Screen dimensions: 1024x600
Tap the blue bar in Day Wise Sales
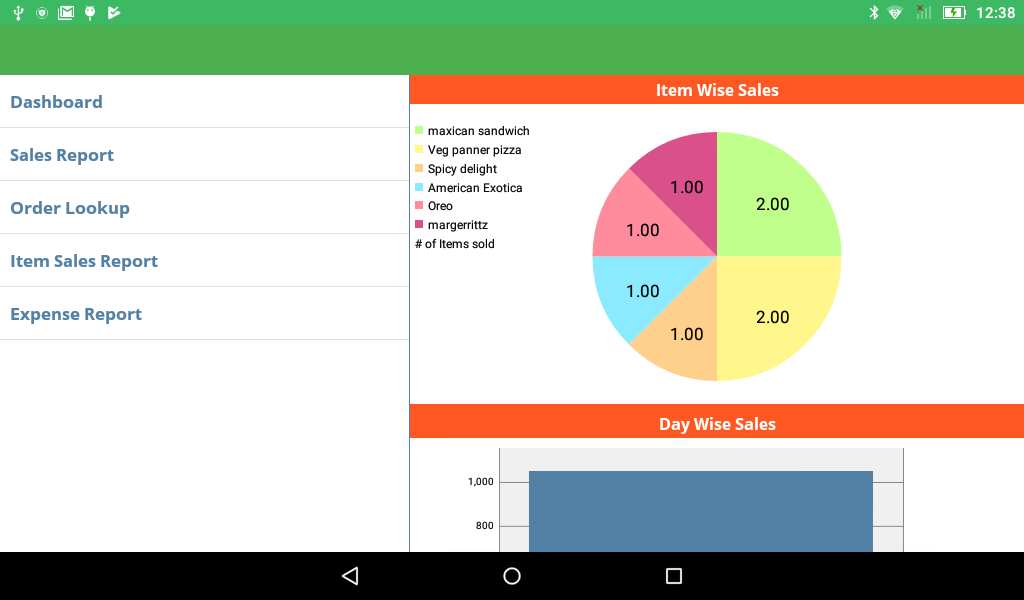point(700,510)
